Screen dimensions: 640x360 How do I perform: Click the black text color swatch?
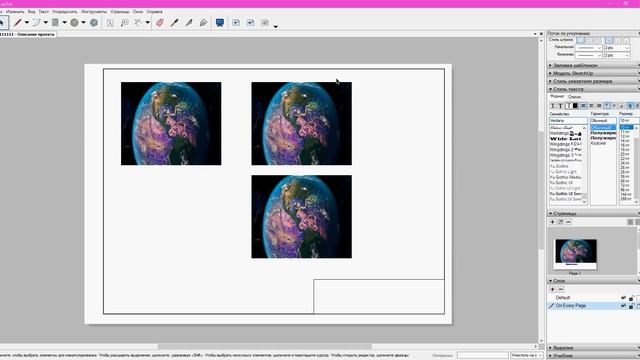point(576,106)
